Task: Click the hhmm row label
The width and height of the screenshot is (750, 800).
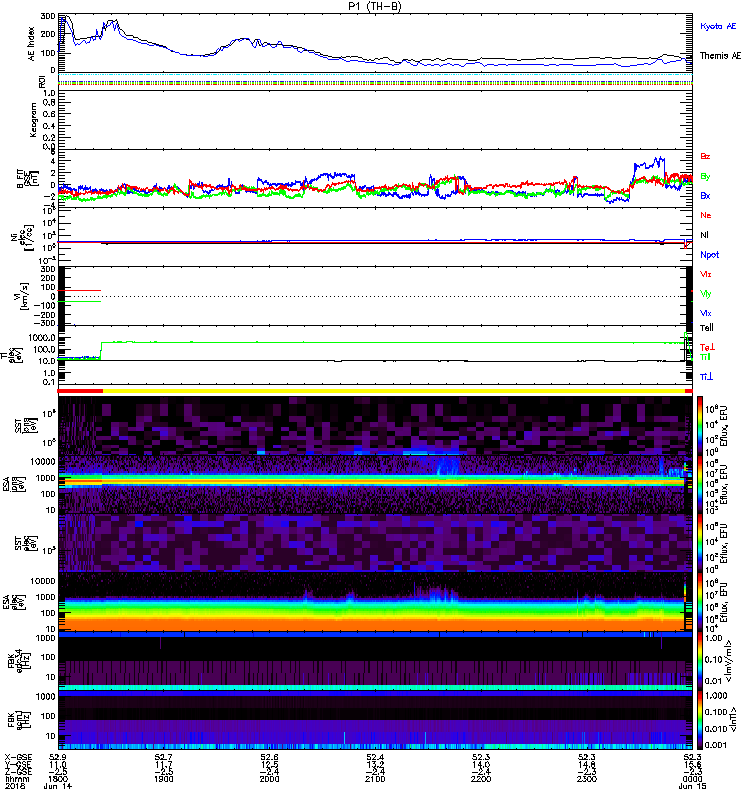Action: pos(17,779)
